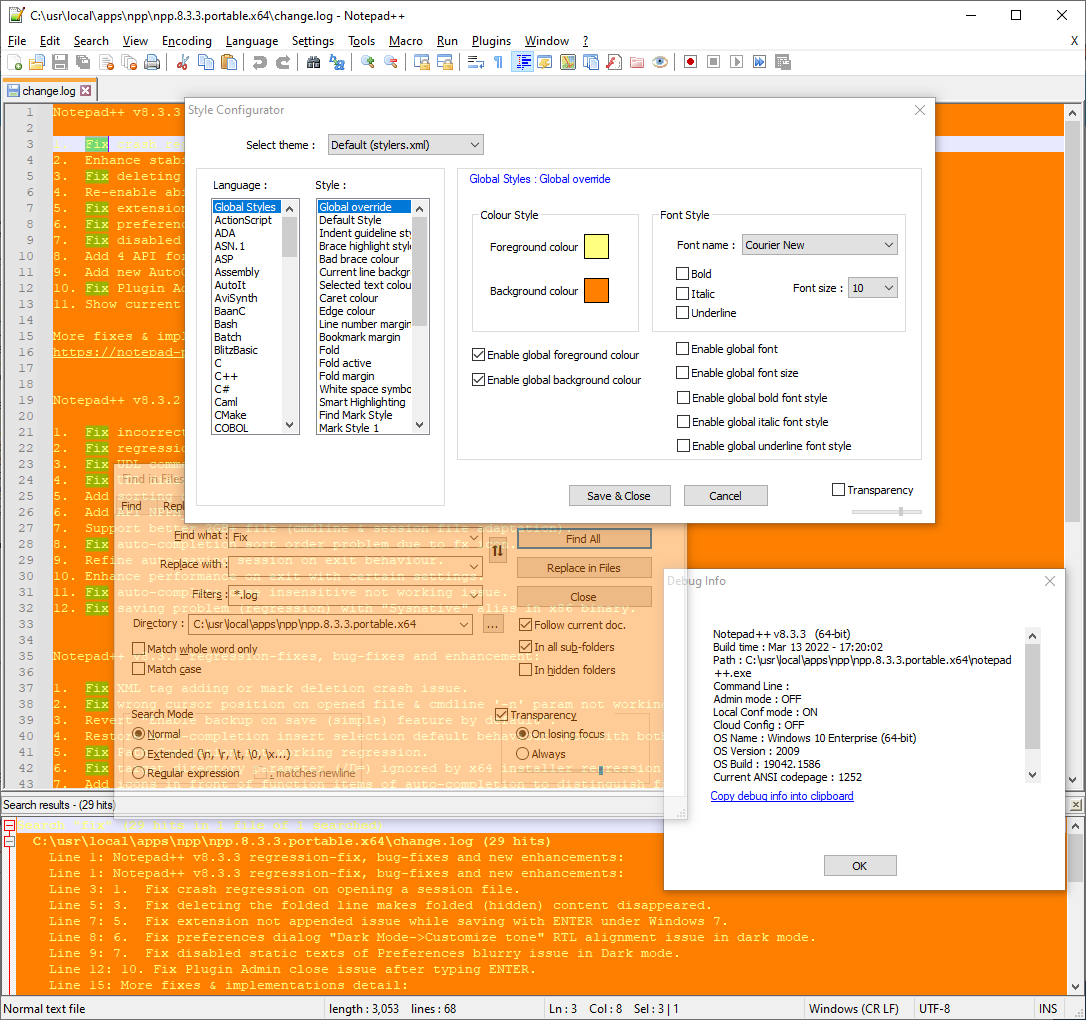Screen dimensions: 1086x1020
Task: Expand the Replace with dropdown
Action: pos(474,566)
